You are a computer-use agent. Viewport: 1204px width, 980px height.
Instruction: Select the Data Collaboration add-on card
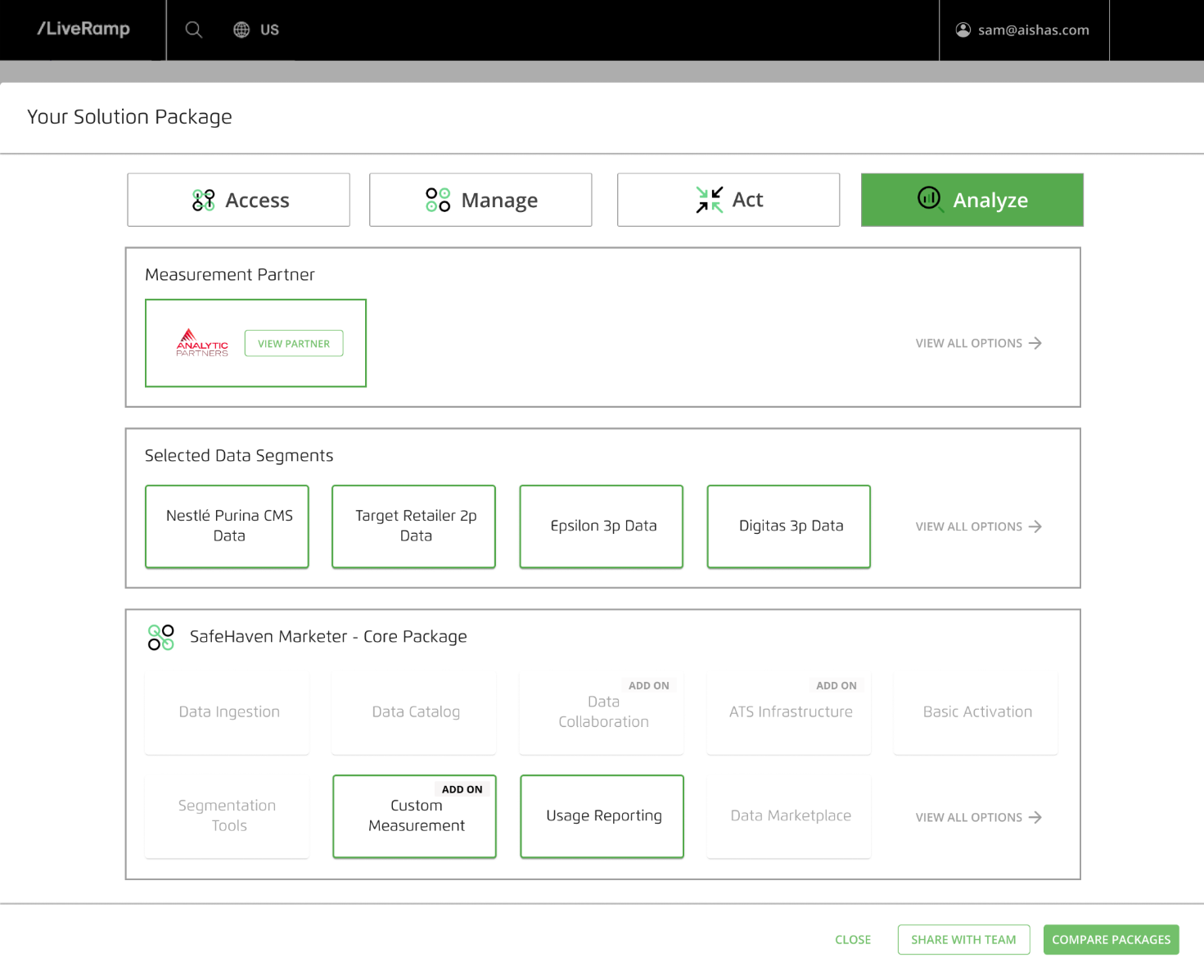tap(602, 713)
